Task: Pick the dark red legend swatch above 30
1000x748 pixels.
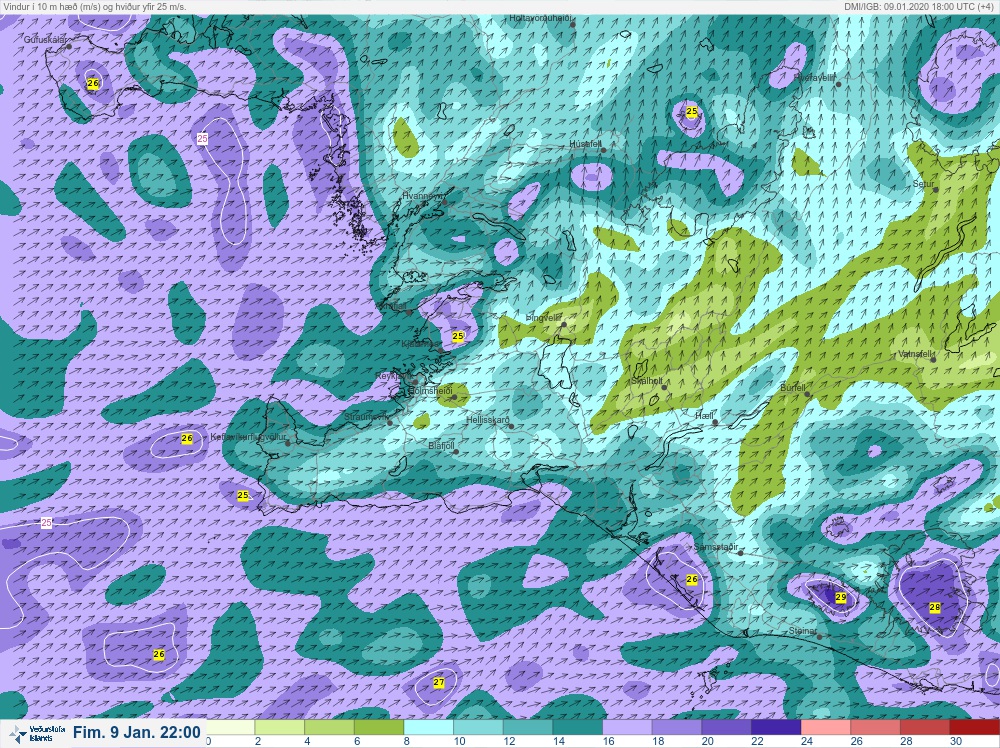Action: [x=974, y=727]
